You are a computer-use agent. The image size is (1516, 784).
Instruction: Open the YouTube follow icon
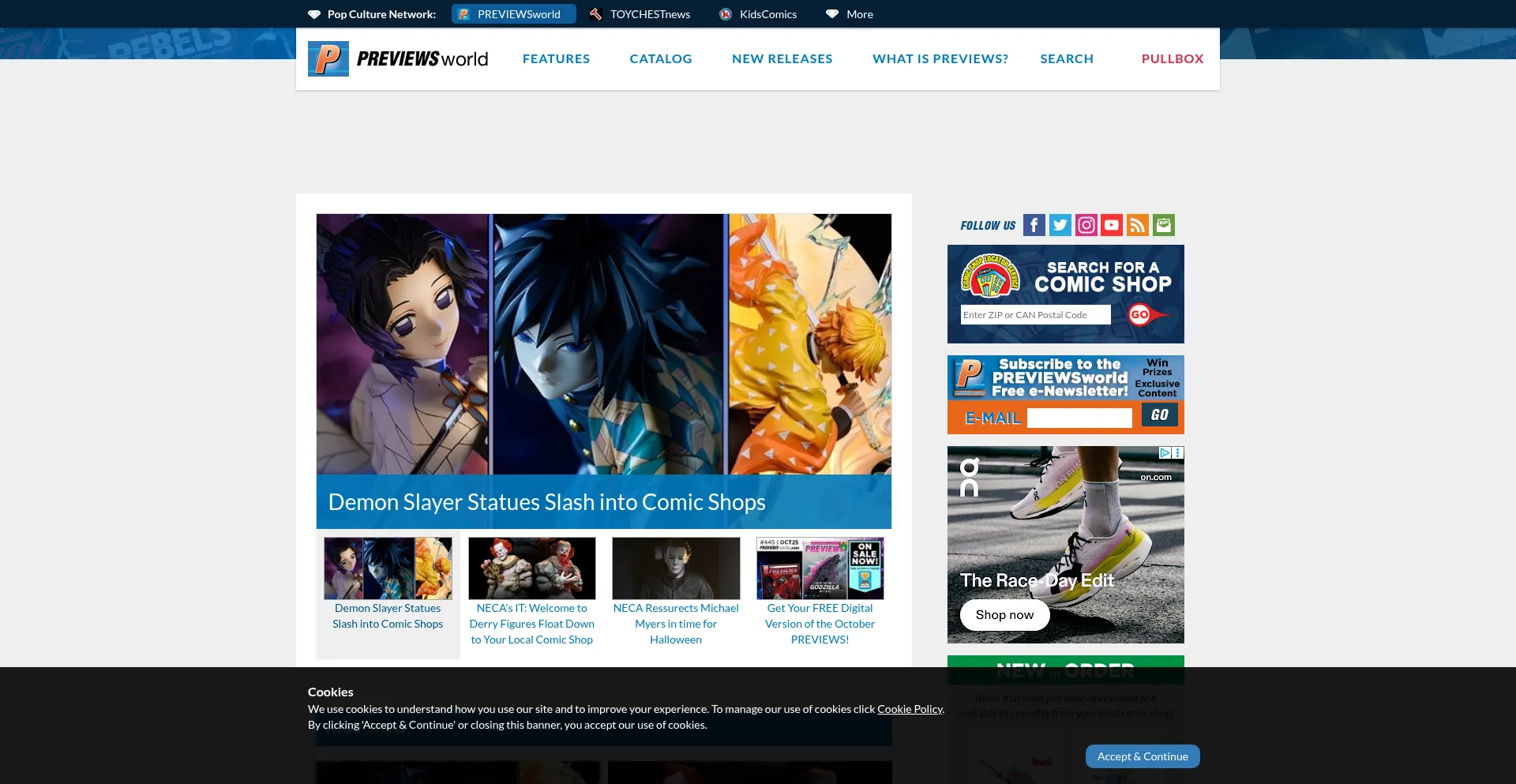click(1112, 225)
